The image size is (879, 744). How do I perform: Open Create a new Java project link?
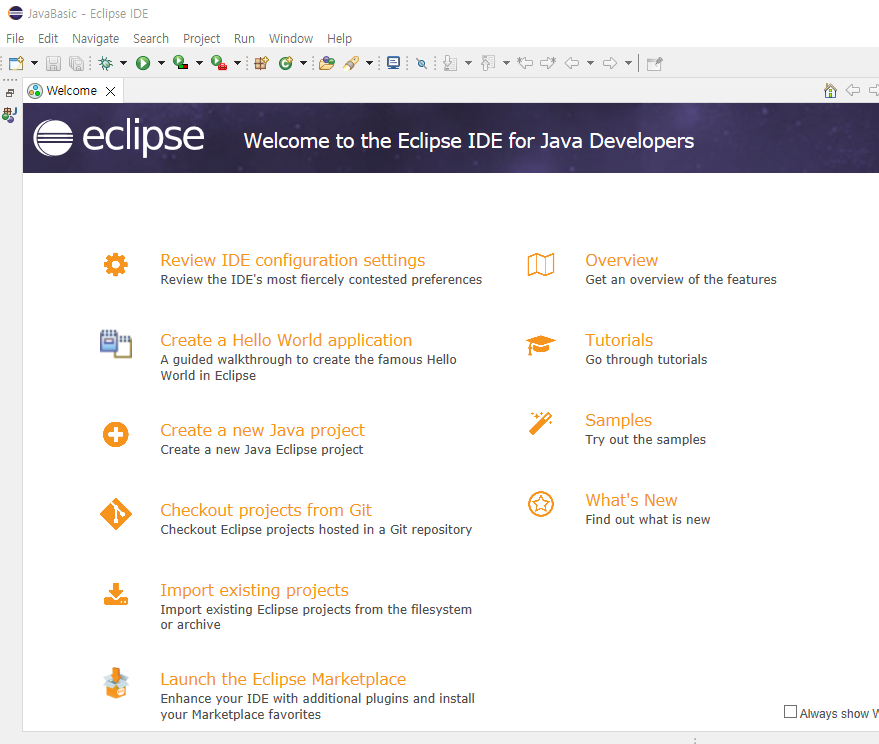click(262, 430)
